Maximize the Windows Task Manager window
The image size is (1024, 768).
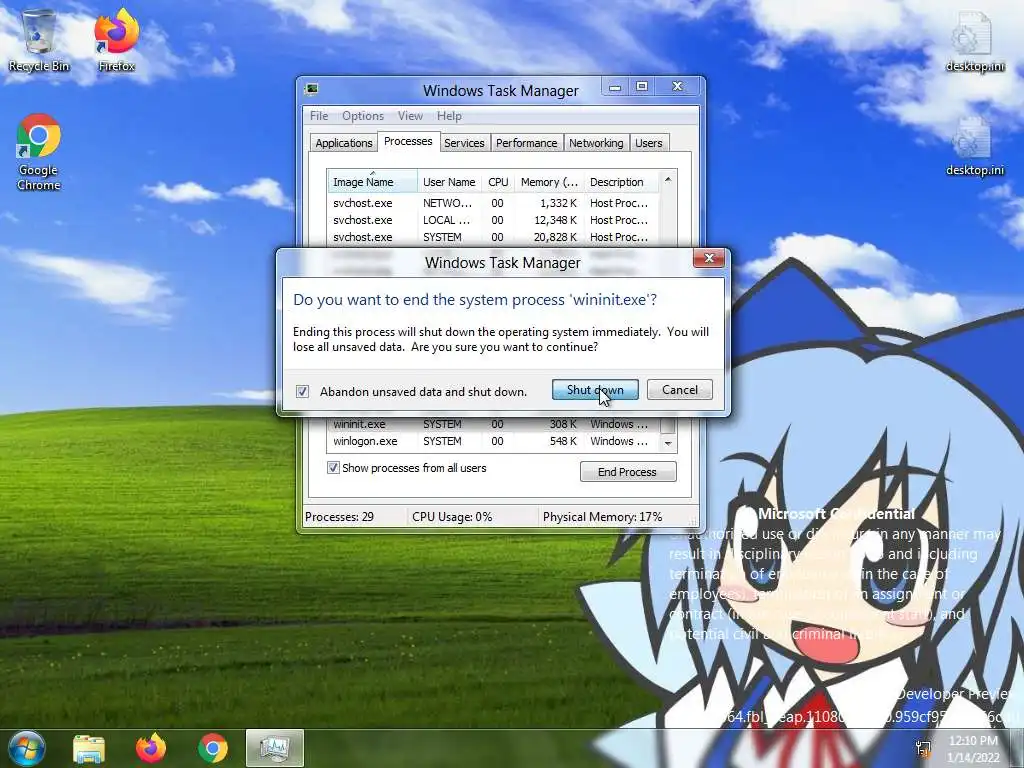click(642, 87)
